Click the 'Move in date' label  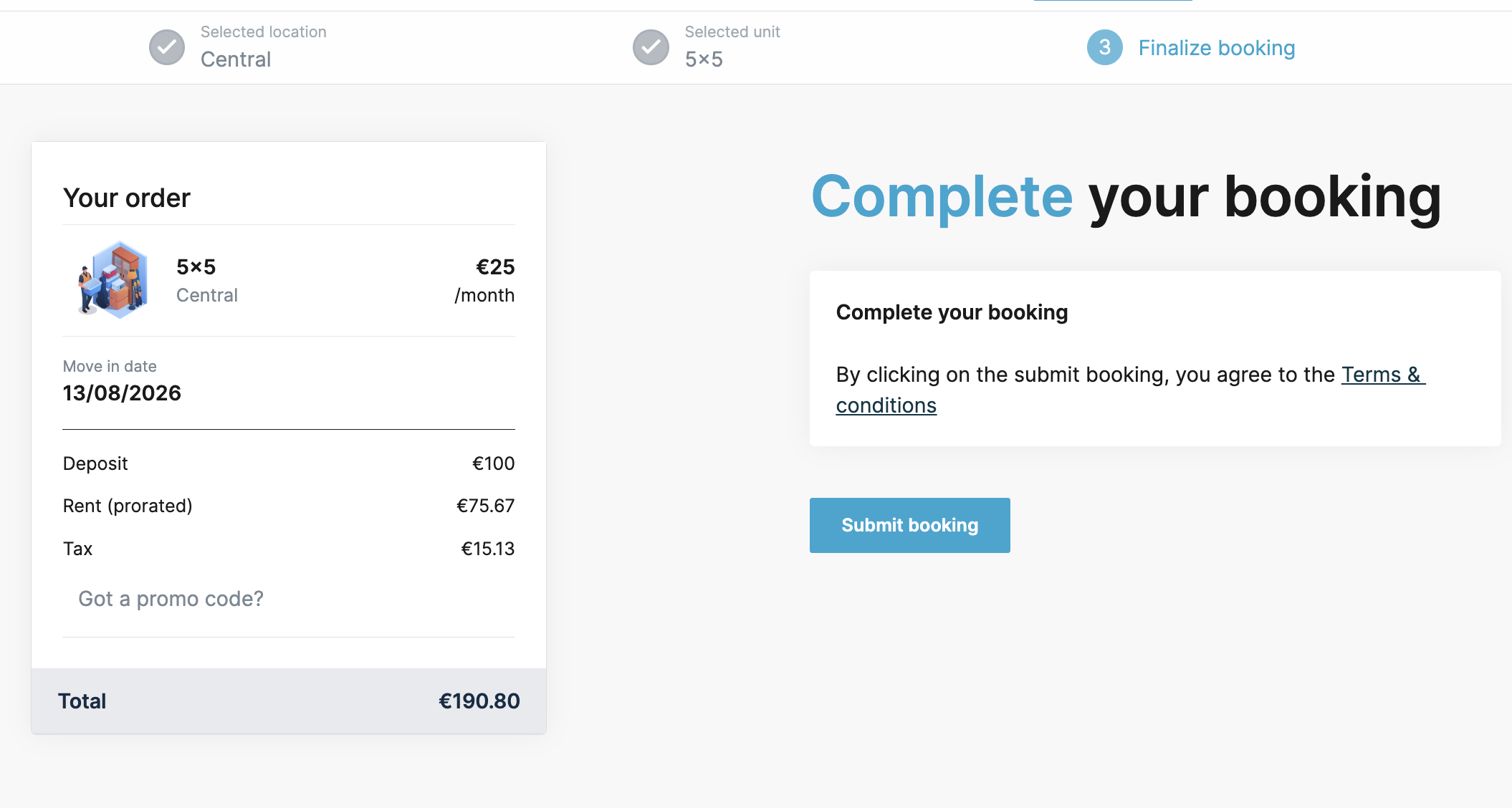pyautogui.click(x=110, y=366)
